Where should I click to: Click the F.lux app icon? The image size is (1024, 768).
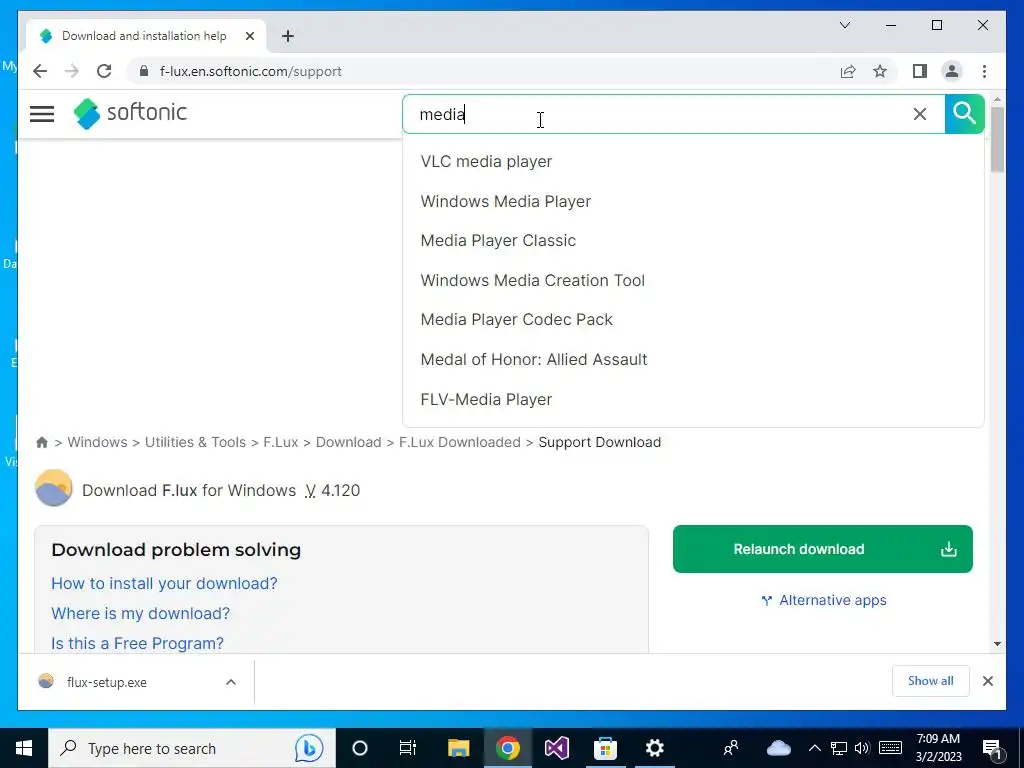[54, 488]
